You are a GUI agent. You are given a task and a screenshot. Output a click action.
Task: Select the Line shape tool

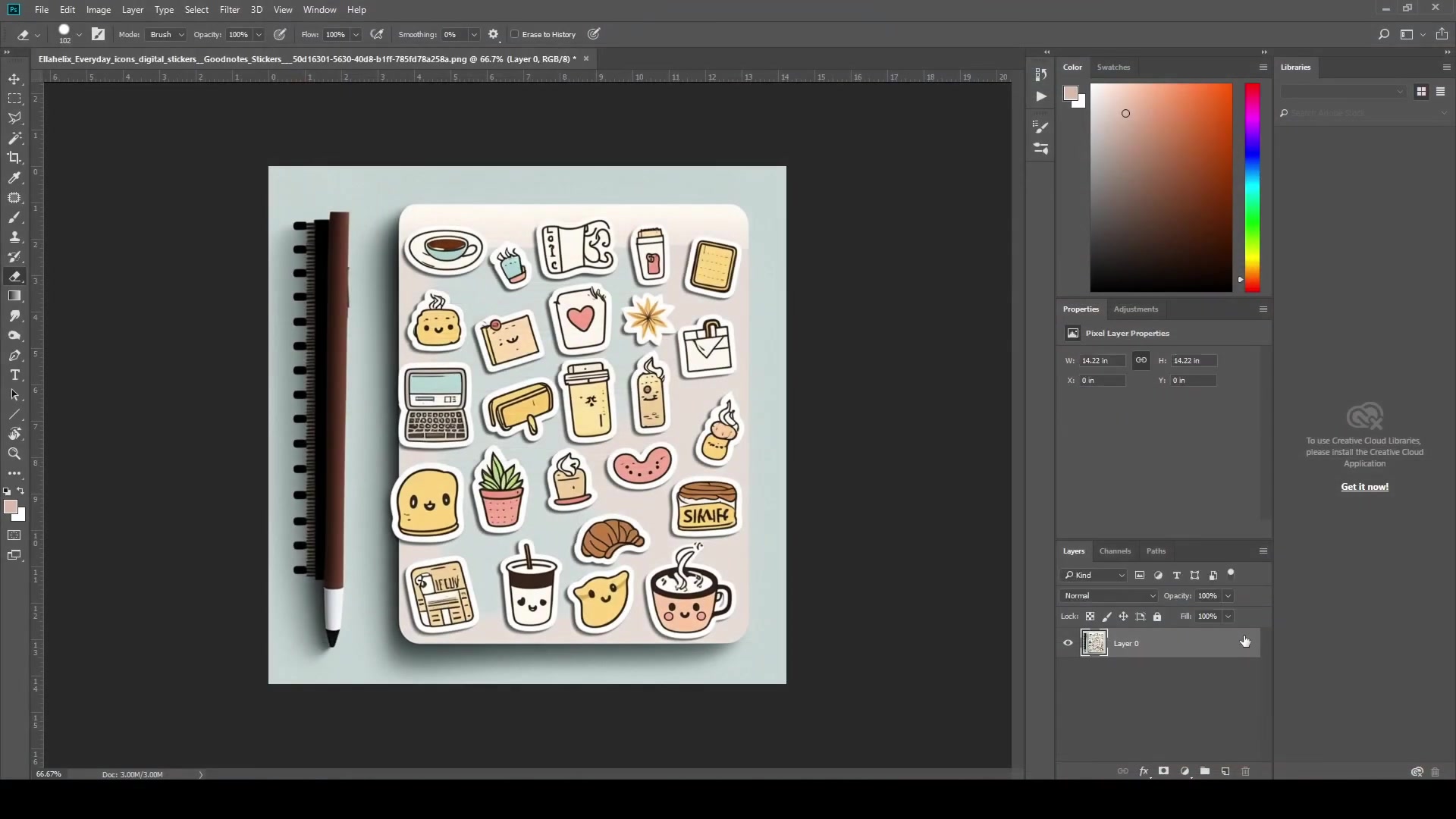coord(14,414)
